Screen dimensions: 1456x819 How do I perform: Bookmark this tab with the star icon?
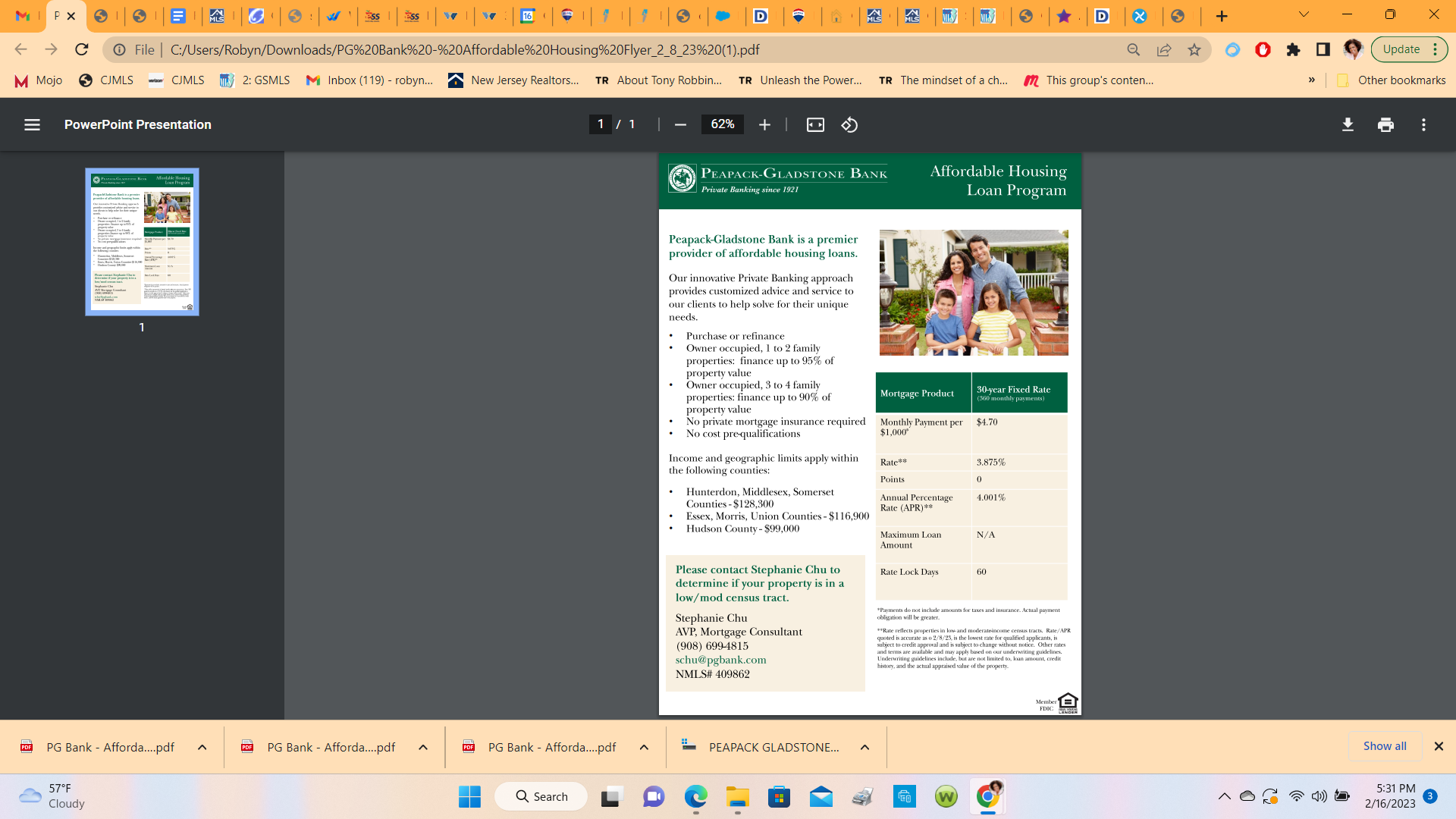coord(1194,49)
